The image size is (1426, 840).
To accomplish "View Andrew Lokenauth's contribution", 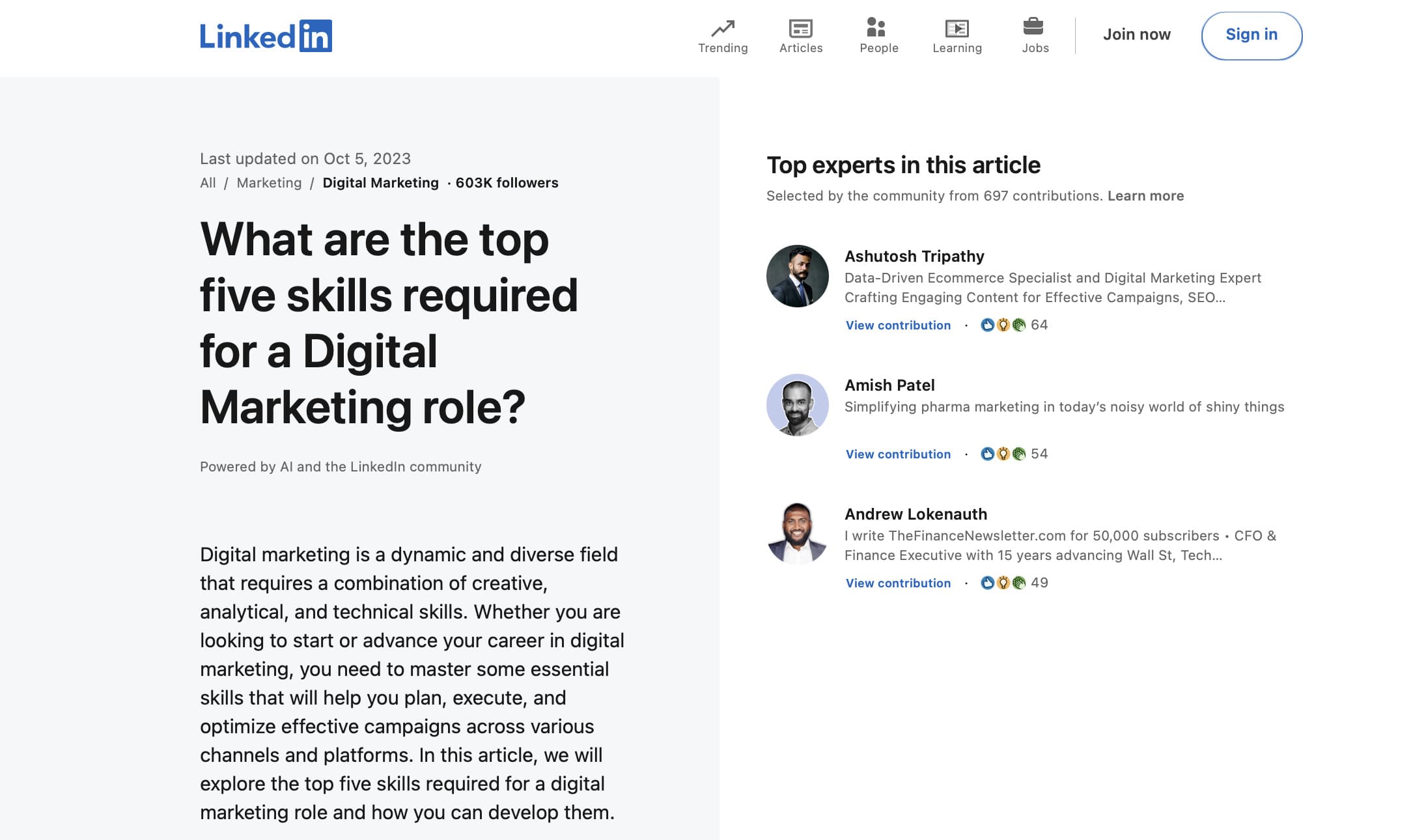I will coord(898,583).
